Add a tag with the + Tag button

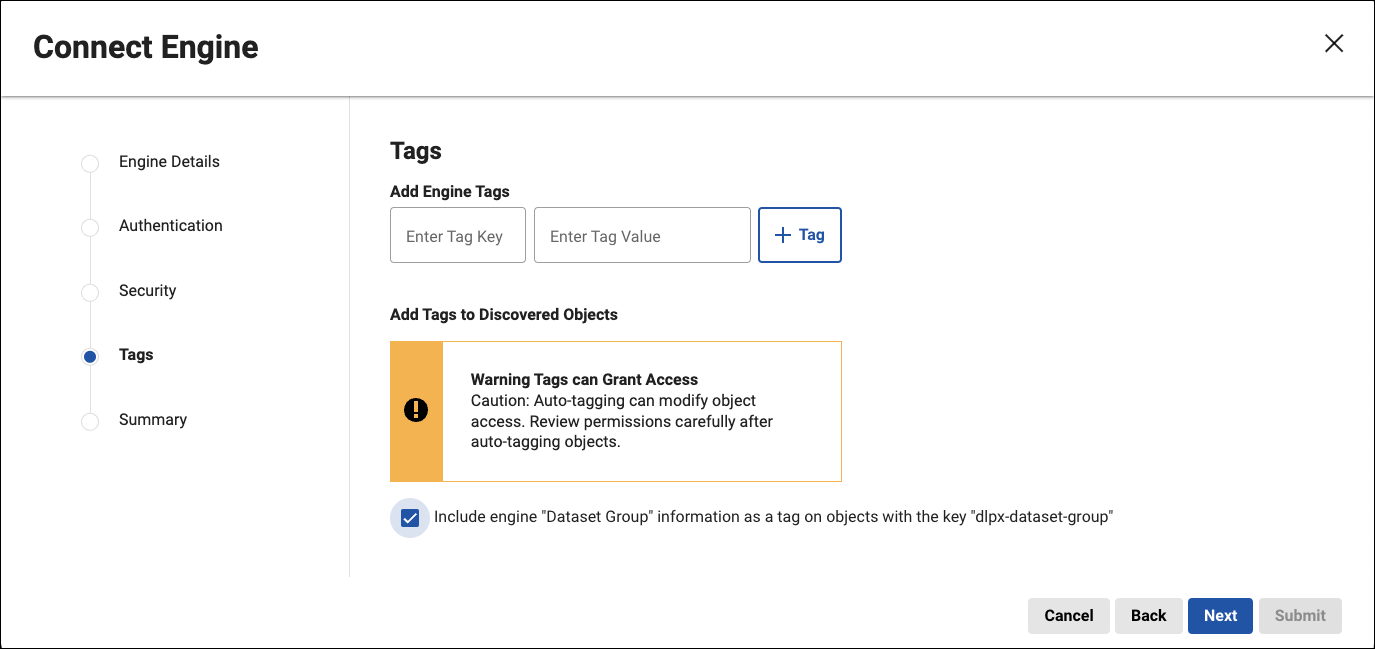tap(800, 235)
